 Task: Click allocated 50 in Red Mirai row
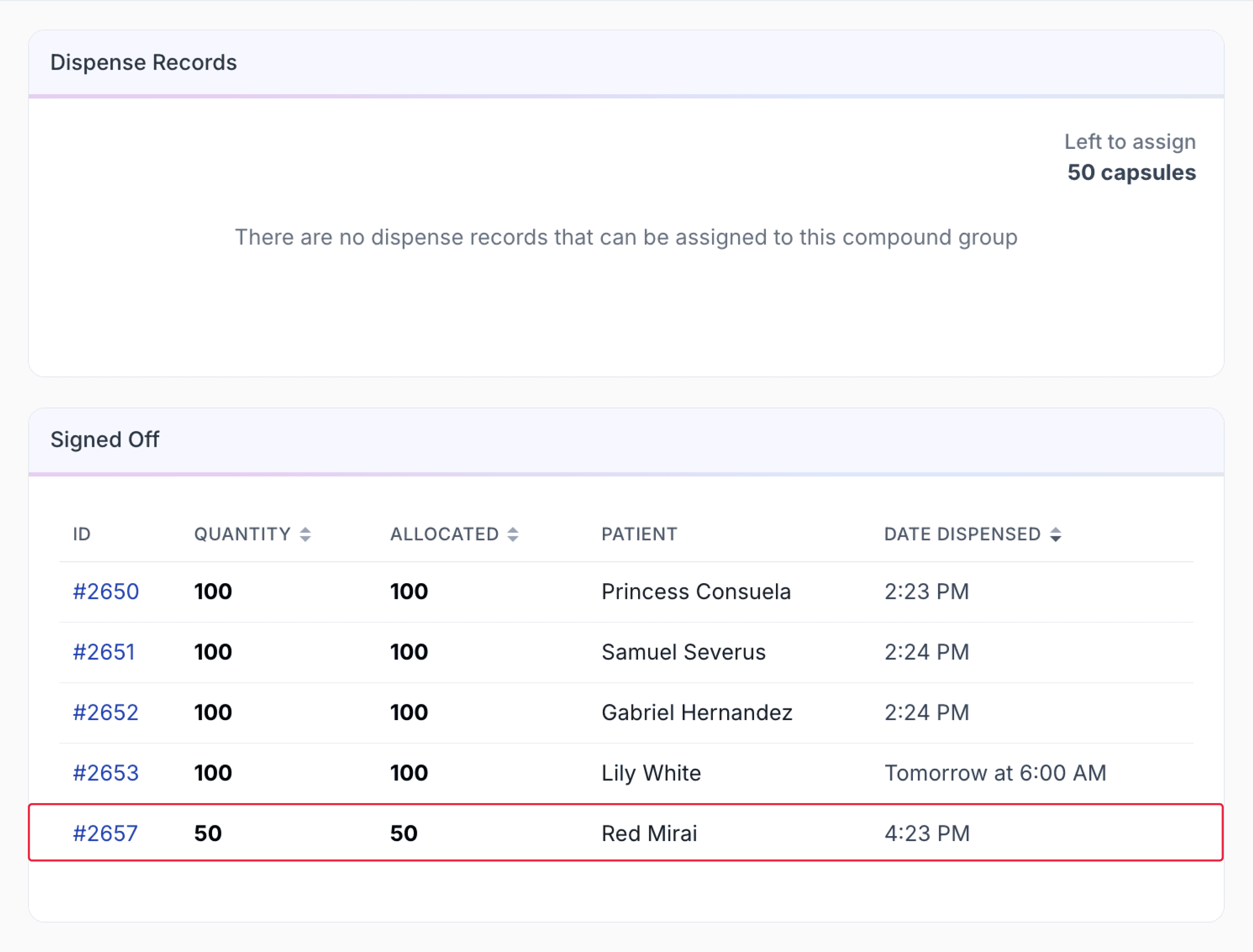404,834
